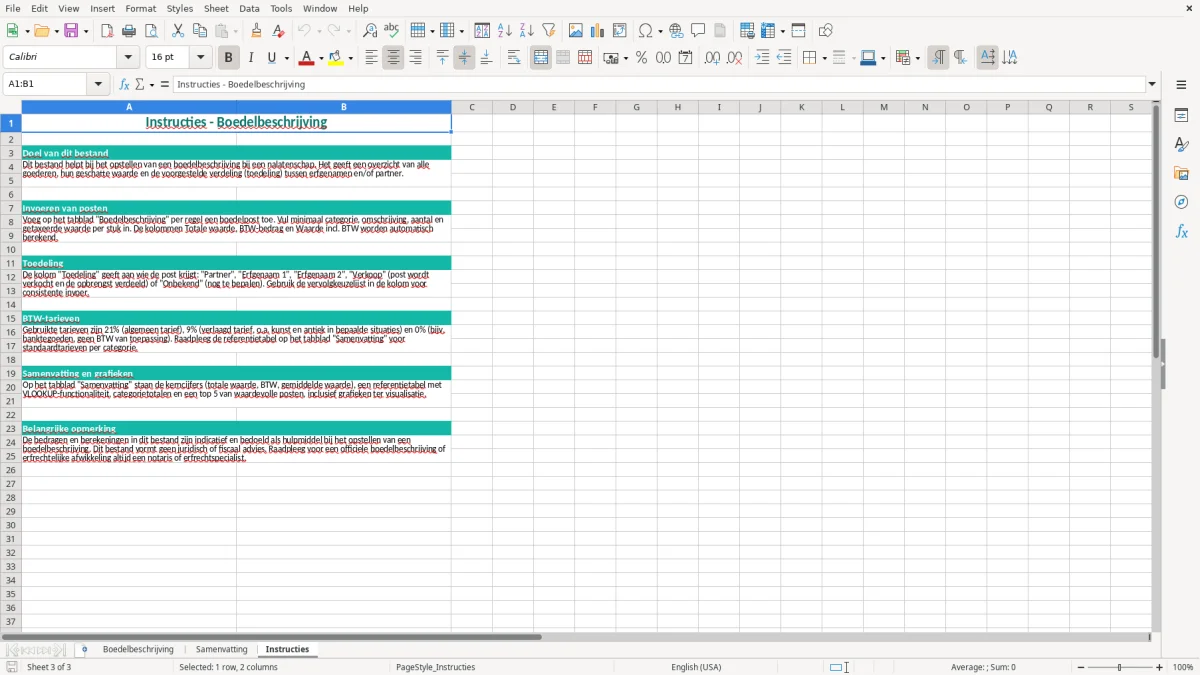Activate Clone Formatting paintbrush
The width and height of the screenshot is (1200, 675).
tap(257, 31)
